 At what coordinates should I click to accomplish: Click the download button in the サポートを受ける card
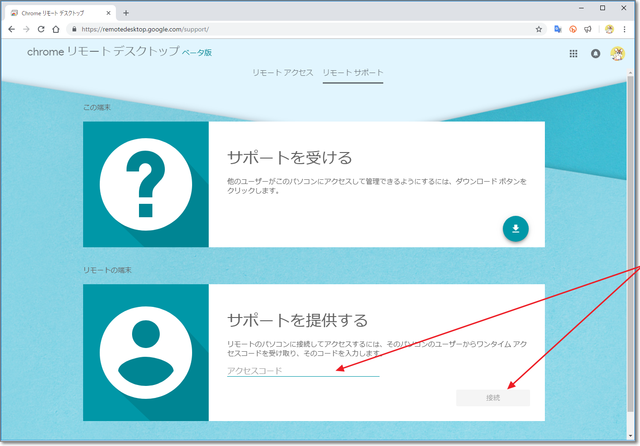point(515,229)
